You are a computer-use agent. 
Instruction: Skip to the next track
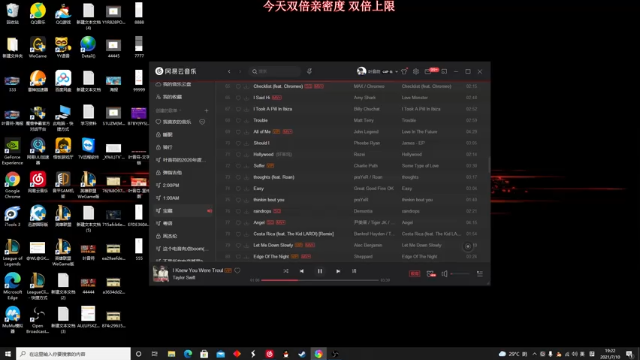338,271
